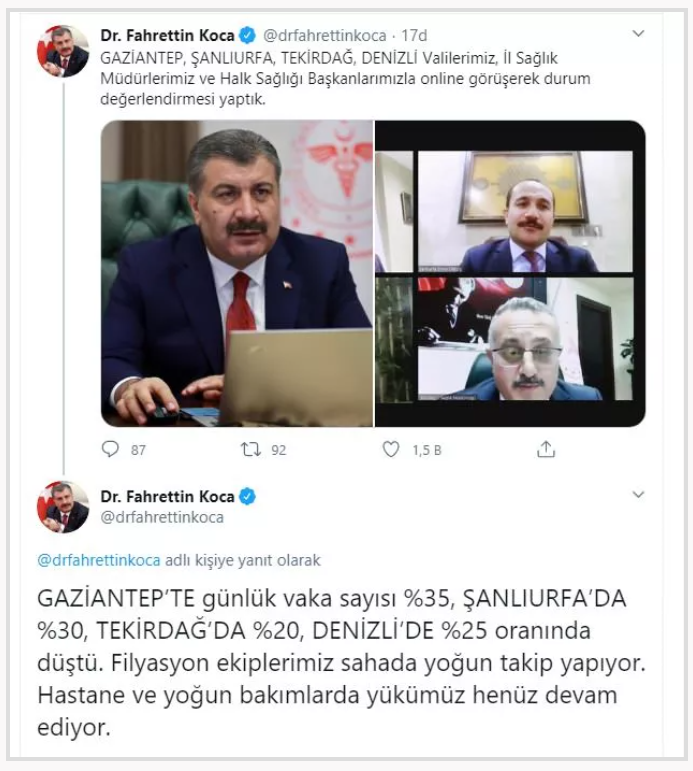Screen dimensions: 693x771
Task: Click the reply icon with 87 comments
Action: [x=110, y=449]
